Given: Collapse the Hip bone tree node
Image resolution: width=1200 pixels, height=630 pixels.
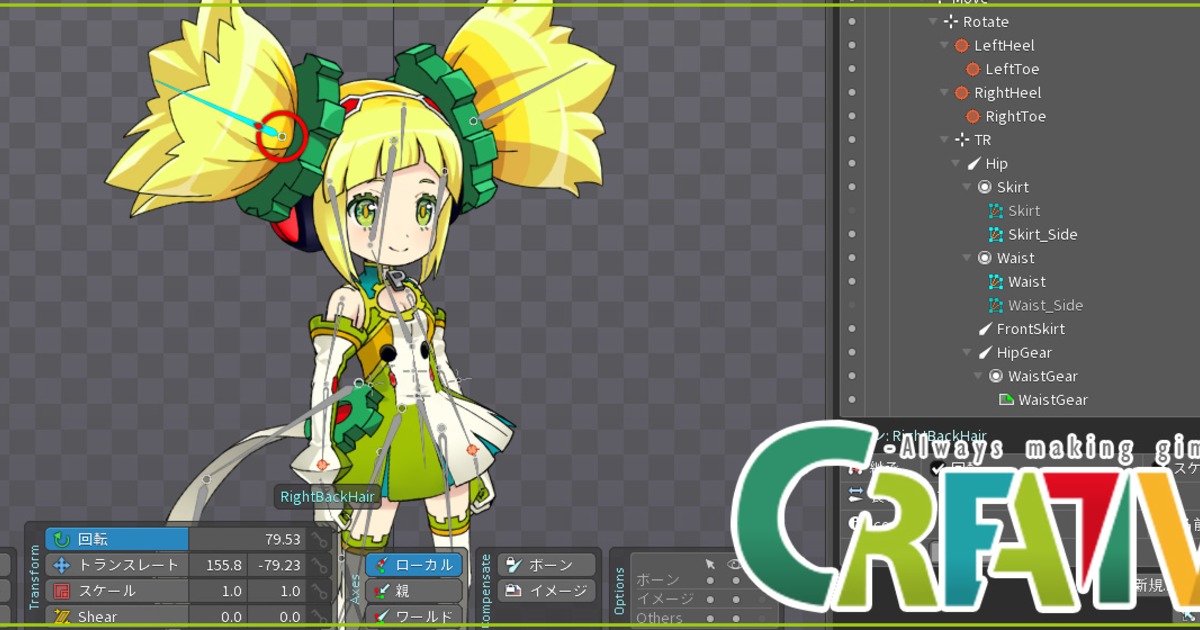Looking at the screenshot, I should coord(956,164).
